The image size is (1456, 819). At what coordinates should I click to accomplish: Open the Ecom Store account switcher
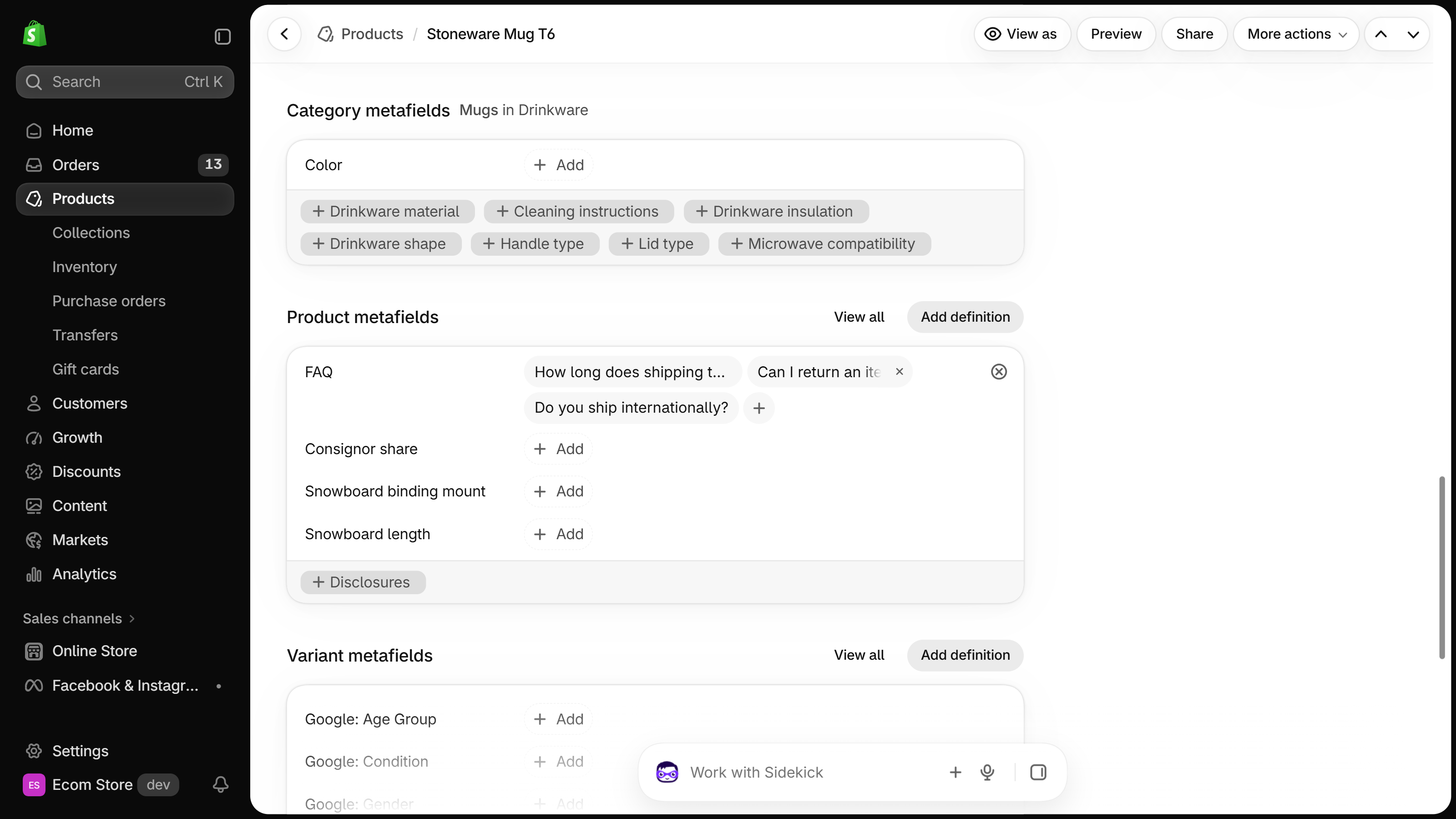tap(101, 784)
